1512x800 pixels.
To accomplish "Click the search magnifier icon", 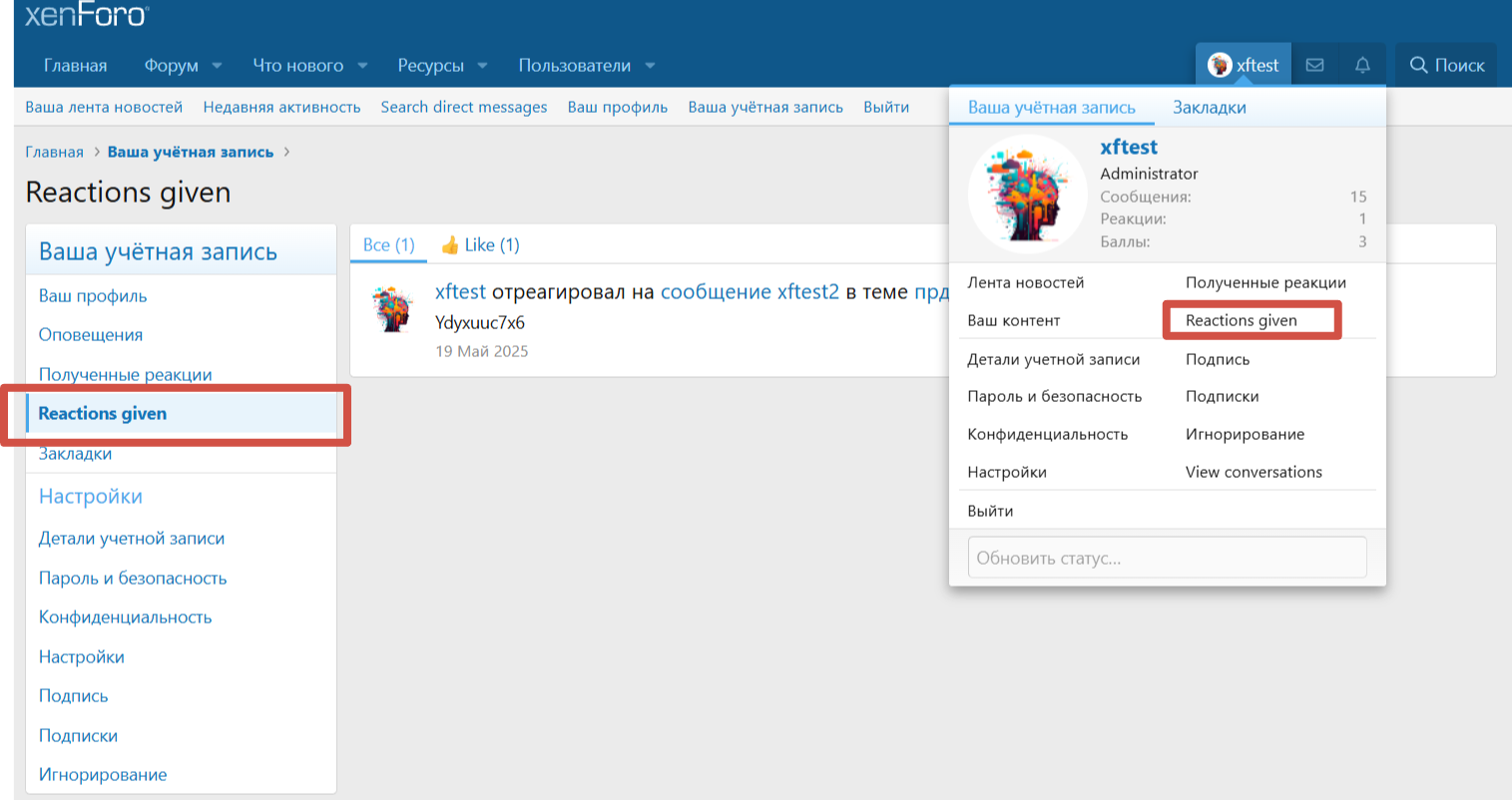I will tap(1418, 65).
